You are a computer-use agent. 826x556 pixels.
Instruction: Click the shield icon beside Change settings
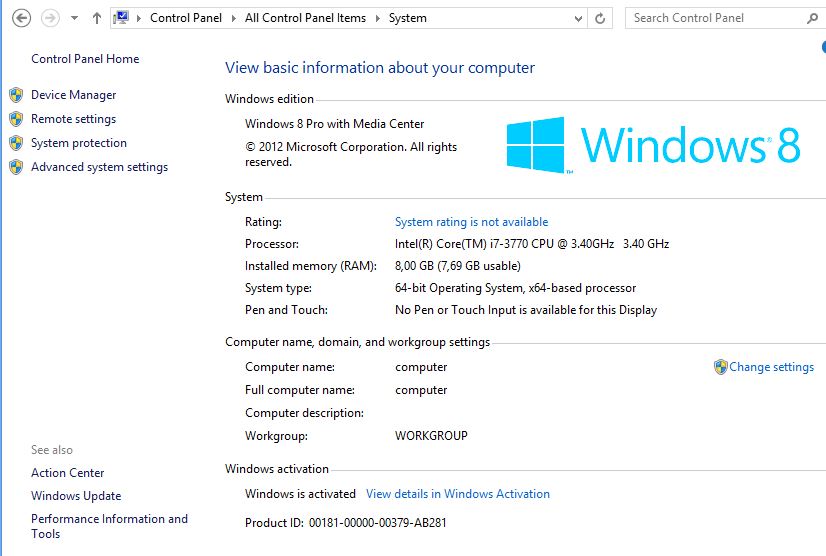click(x=721, y=367)
